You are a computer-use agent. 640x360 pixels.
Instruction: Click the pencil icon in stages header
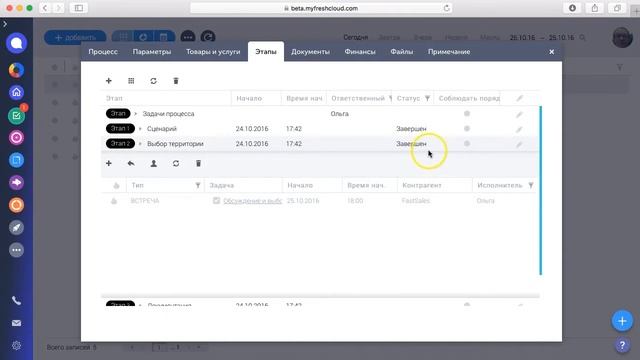coord(519,98)
